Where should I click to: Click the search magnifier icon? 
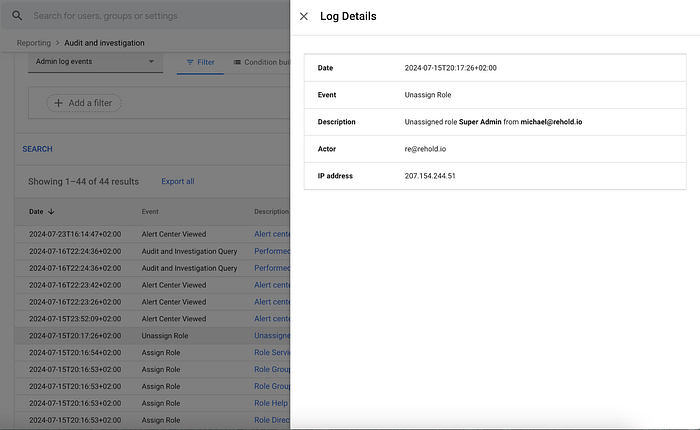[x=17, y=16]
